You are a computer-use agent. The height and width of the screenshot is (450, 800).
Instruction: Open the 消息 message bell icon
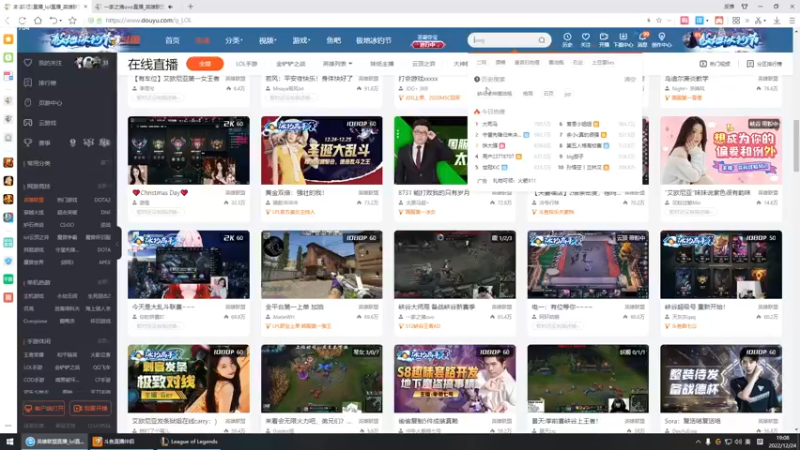click(642, 40)
